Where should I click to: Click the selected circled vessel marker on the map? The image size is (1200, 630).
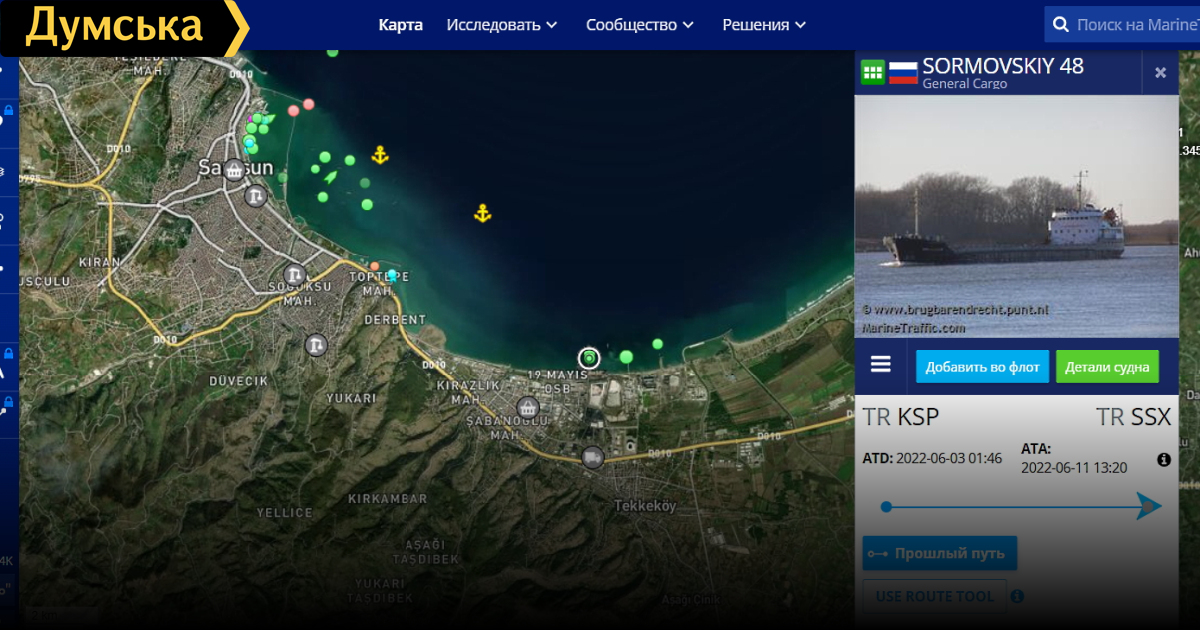(x=589, y=358)
